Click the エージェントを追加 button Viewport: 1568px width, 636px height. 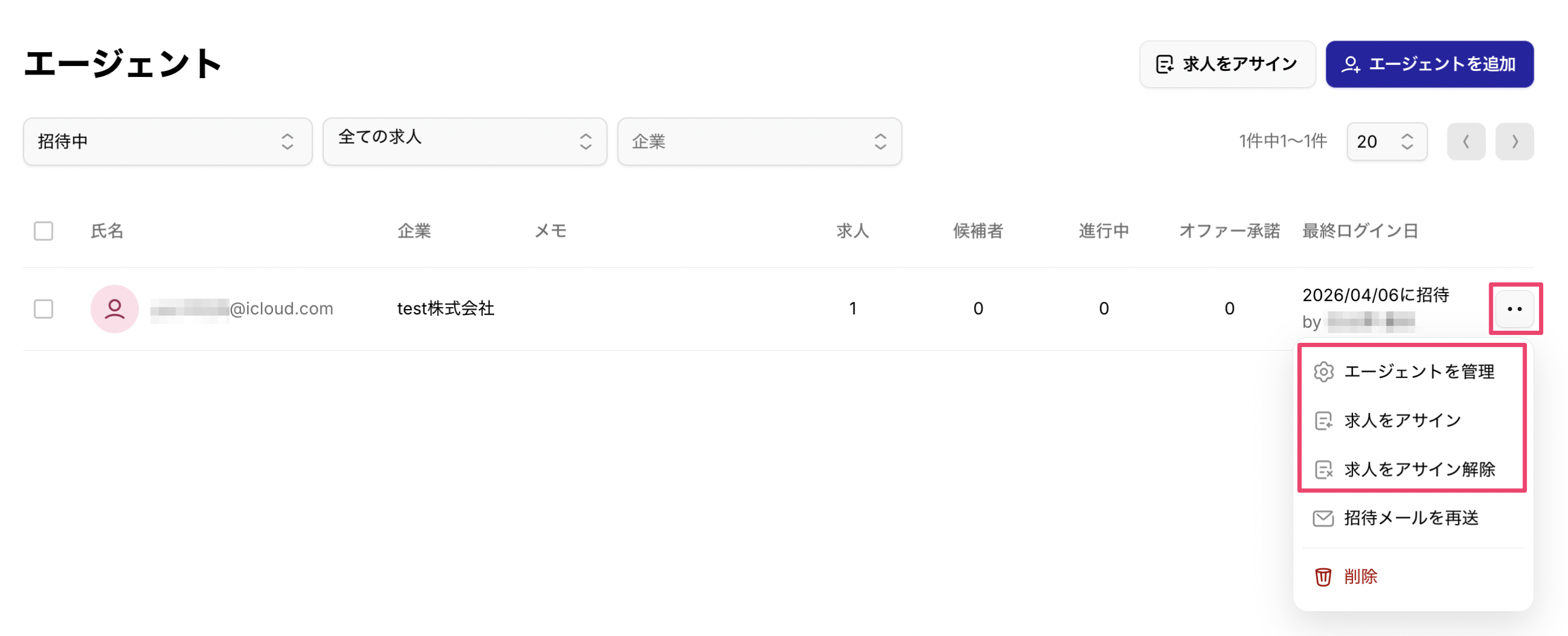1429,64
